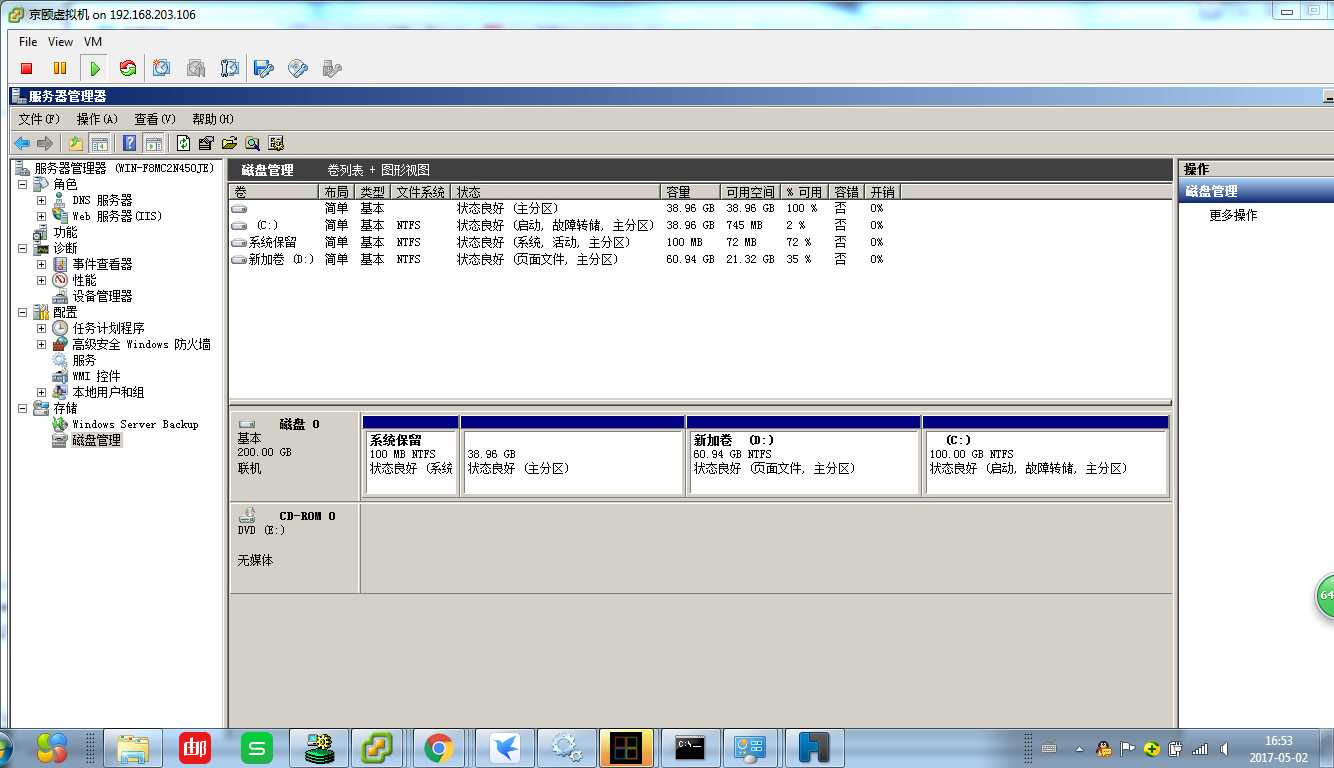Open the View menu of VM console

60,42
